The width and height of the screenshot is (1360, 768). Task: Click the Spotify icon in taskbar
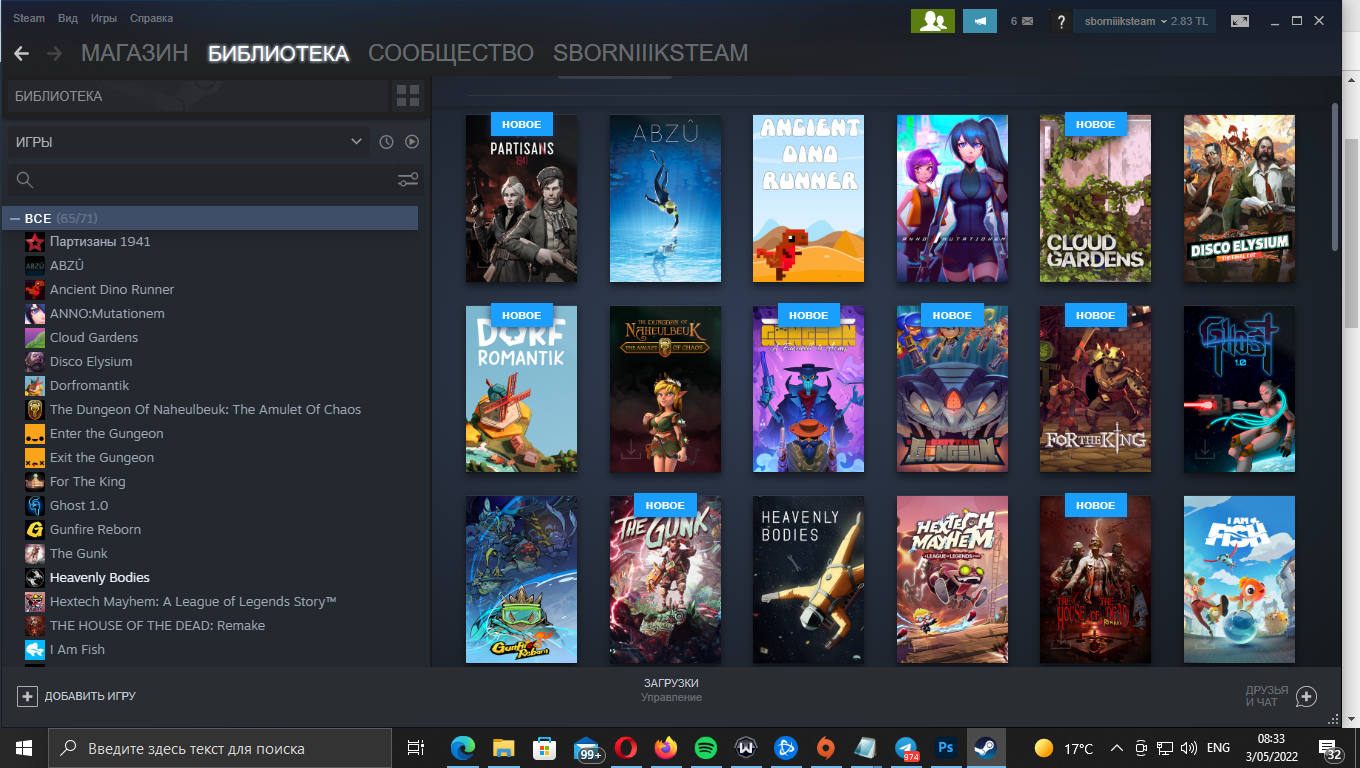click(x=705, y=748)
